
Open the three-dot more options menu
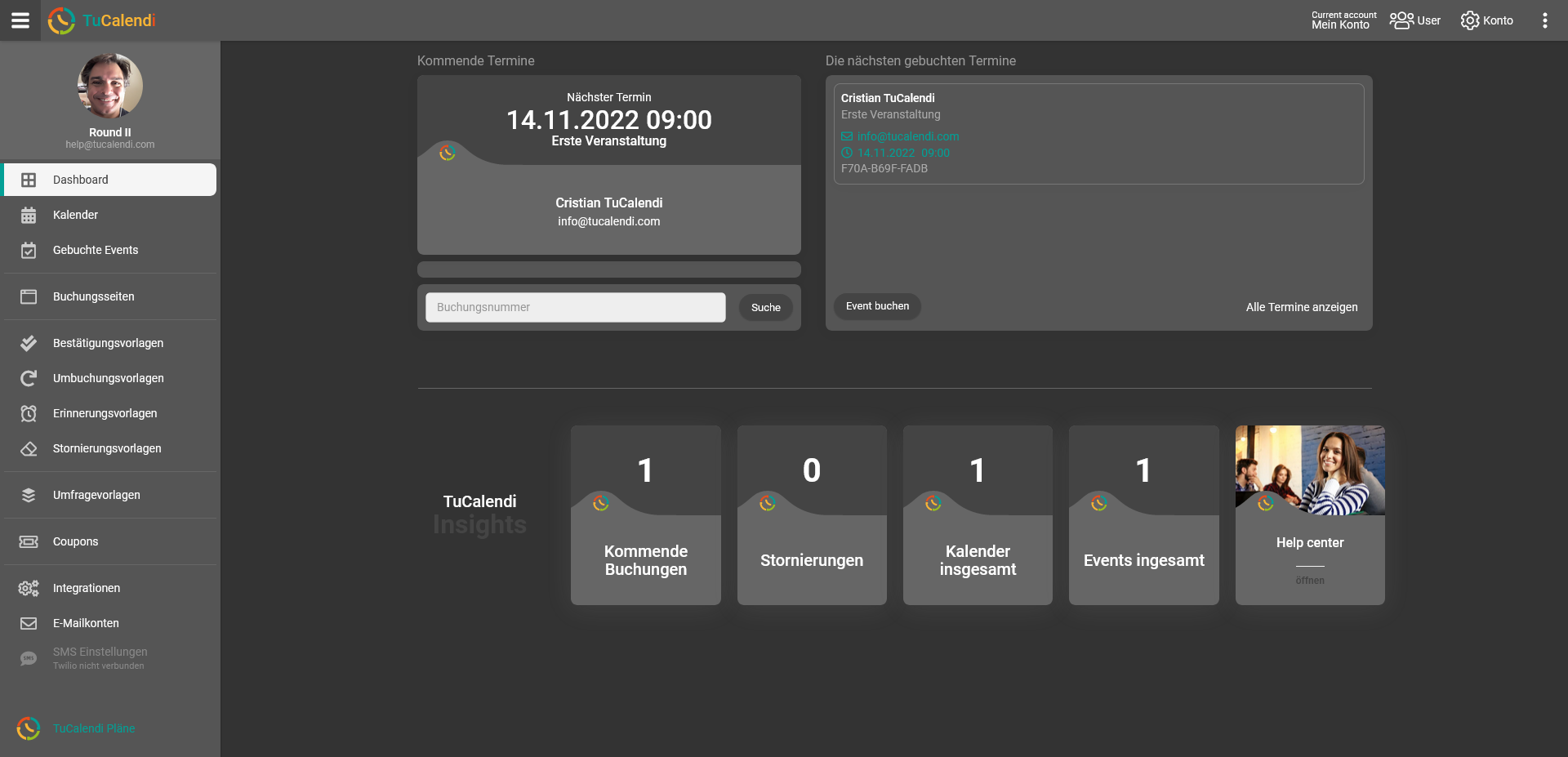coord(1544,20)
